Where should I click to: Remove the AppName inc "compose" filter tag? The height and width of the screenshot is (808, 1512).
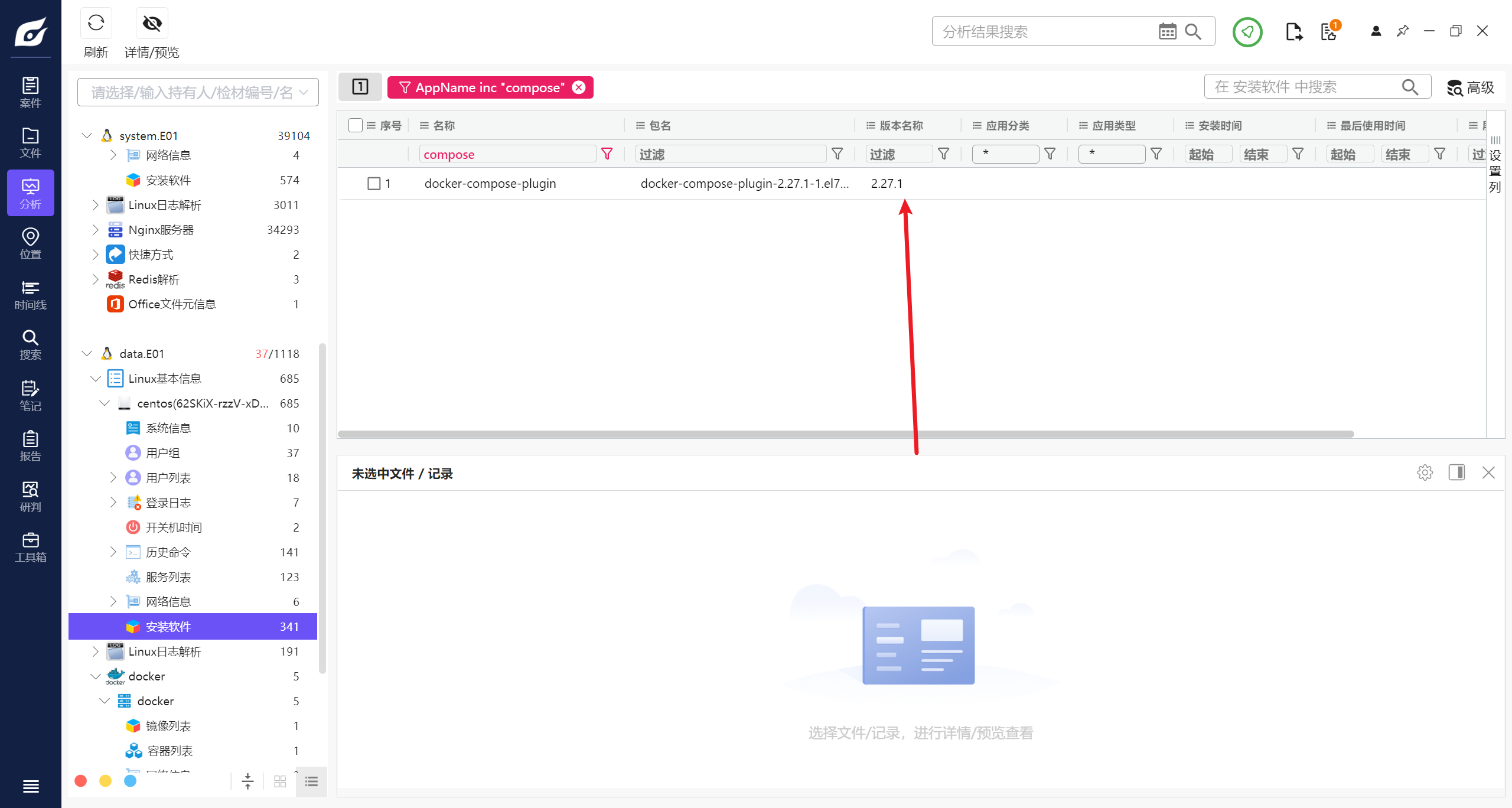click(579, 87)
